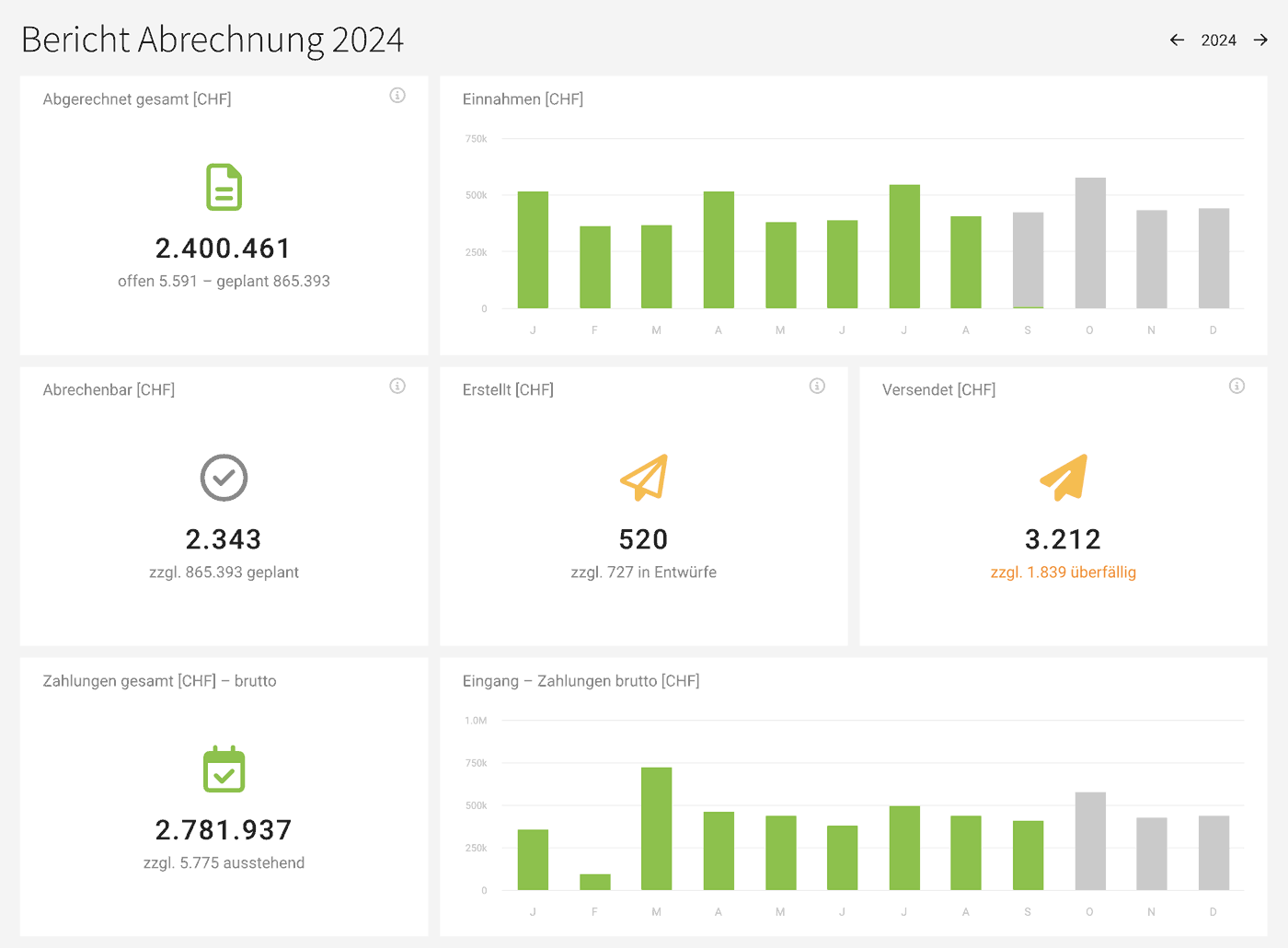Open info icon on Abrechenbar card

click(x=397, y=386)
